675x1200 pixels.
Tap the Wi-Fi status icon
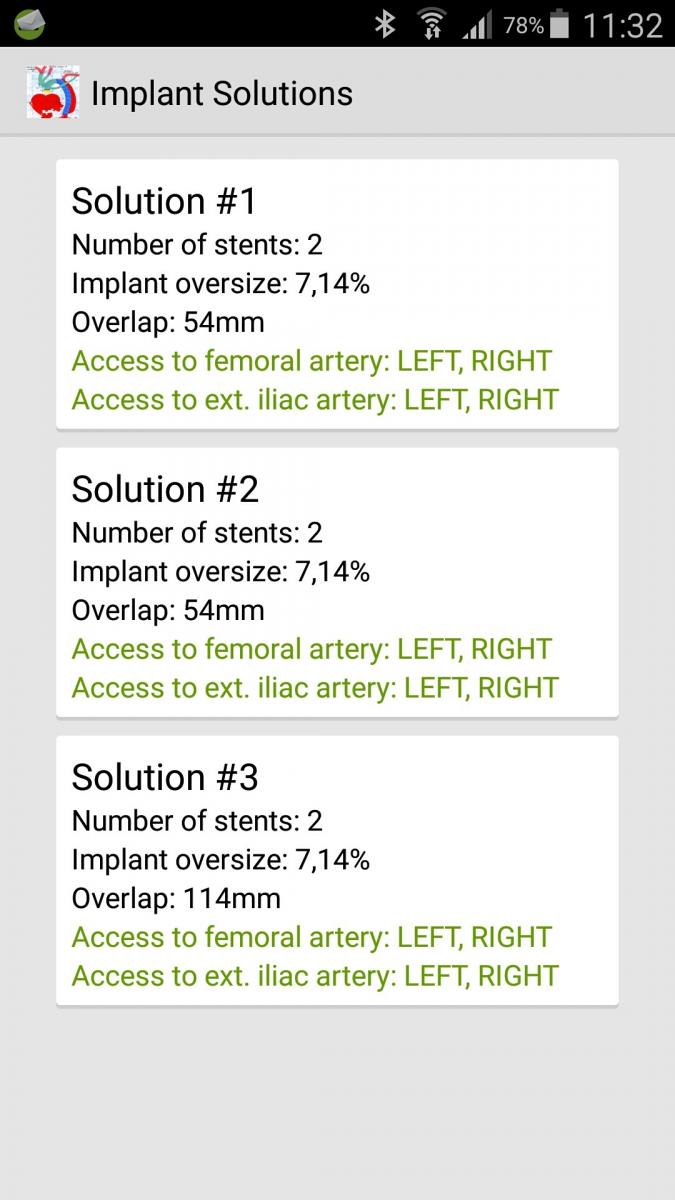432,24
